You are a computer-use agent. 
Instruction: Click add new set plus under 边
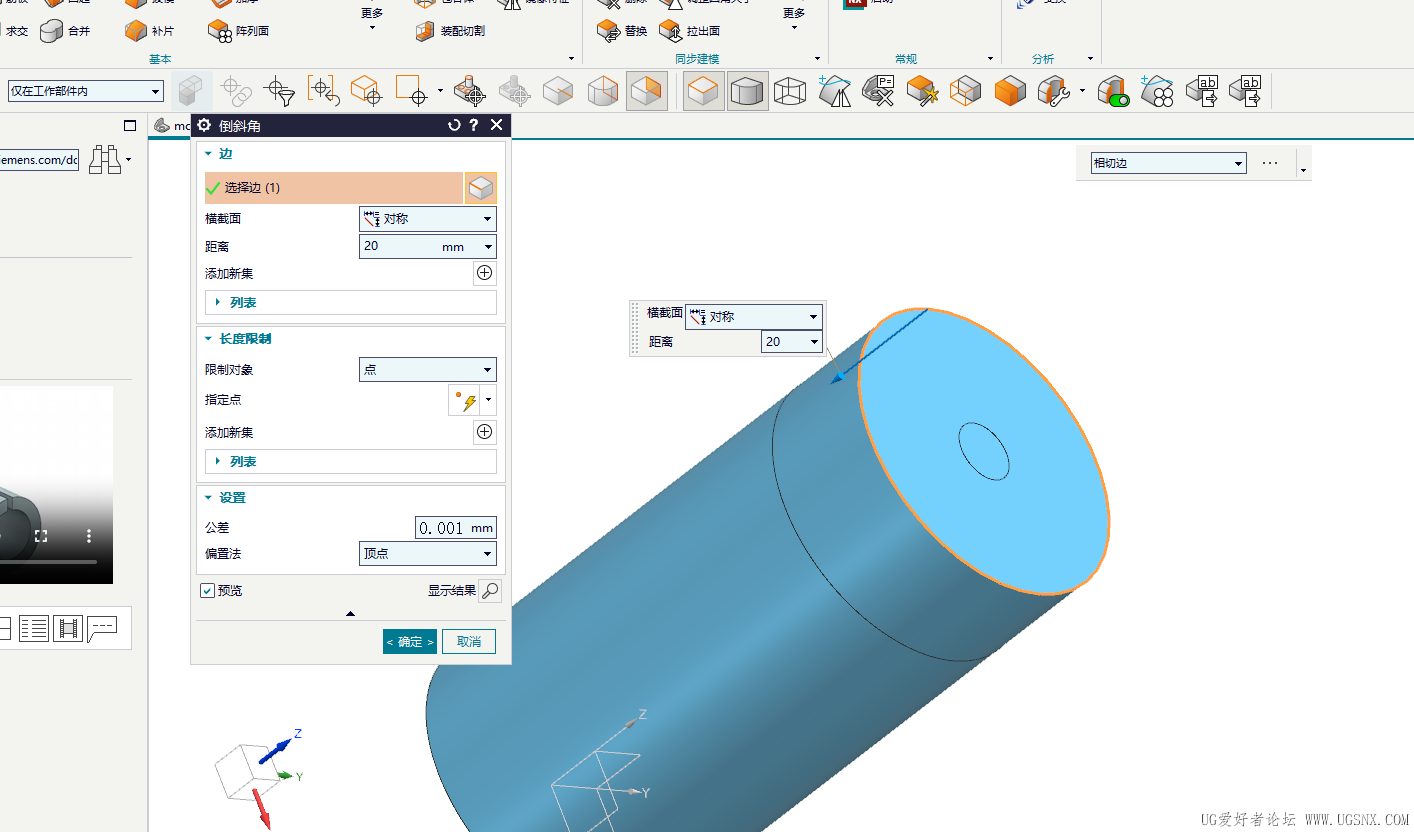click(x=484, y=273)
